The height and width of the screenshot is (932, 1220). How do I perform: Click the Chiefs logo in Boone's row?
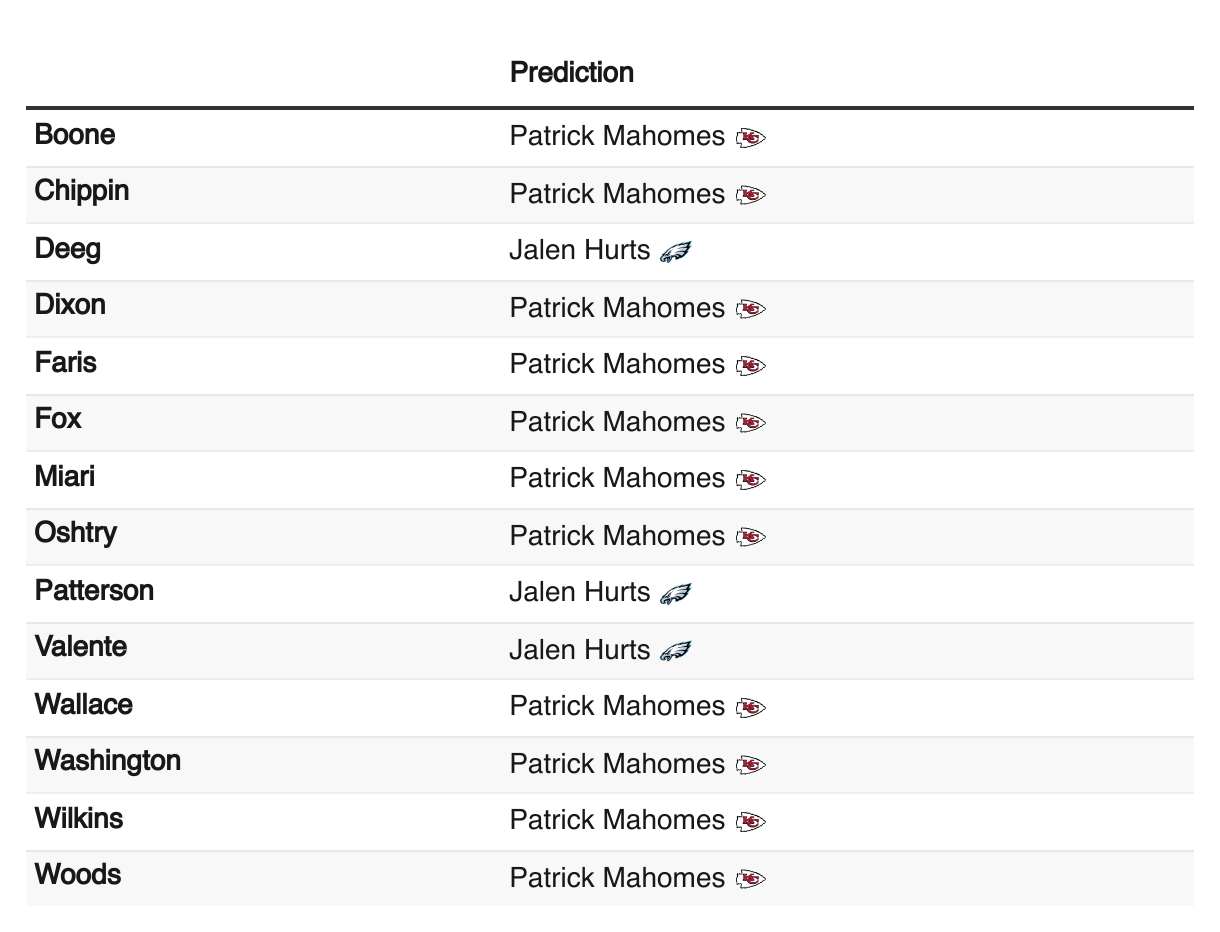[x=751, y=137]
